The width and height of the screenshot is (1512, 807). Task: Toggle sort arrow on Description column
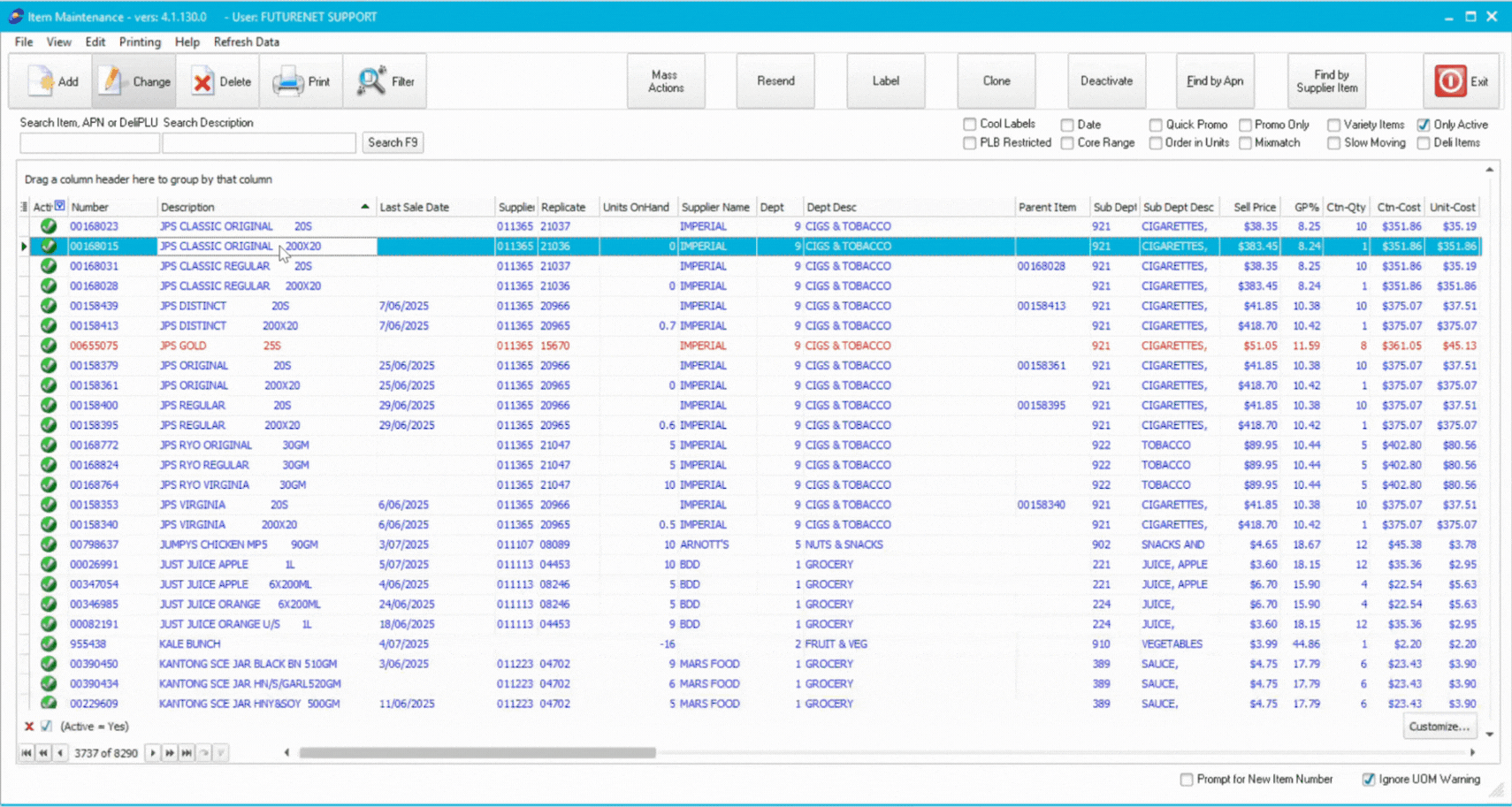tap(364, 207)
